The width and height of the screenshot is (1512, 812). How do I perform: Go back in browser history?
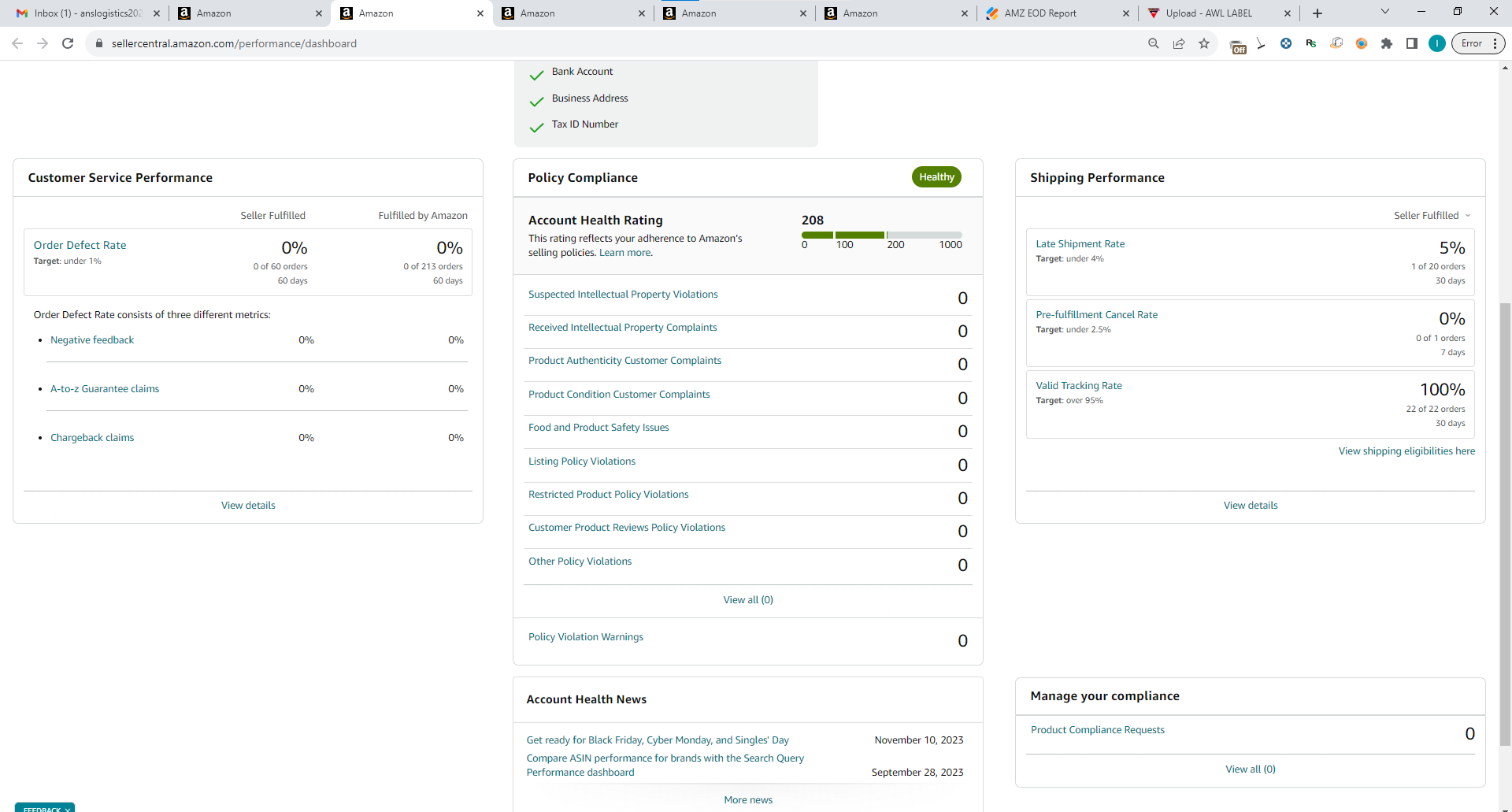[17, 43]
